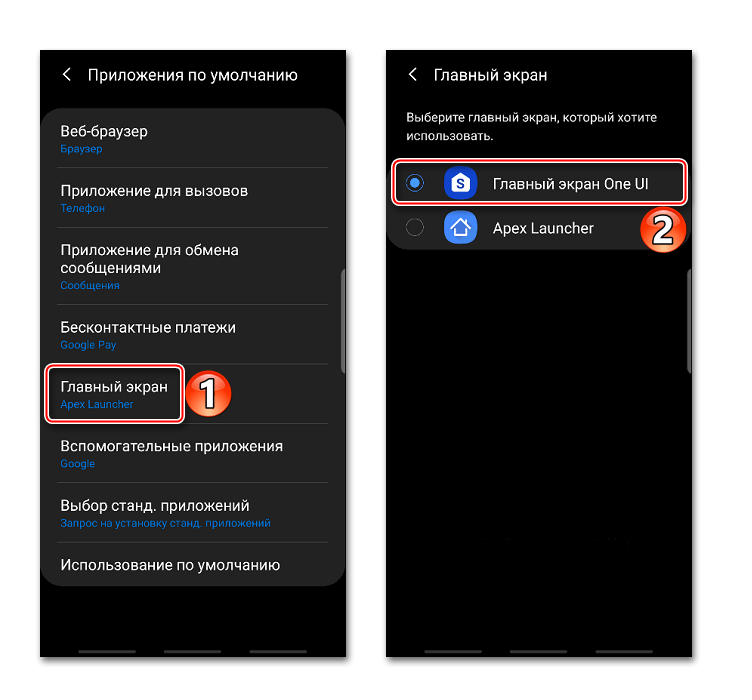Open Выбор станд. приложений option
752x700 pixels.
tap(193, 513)
